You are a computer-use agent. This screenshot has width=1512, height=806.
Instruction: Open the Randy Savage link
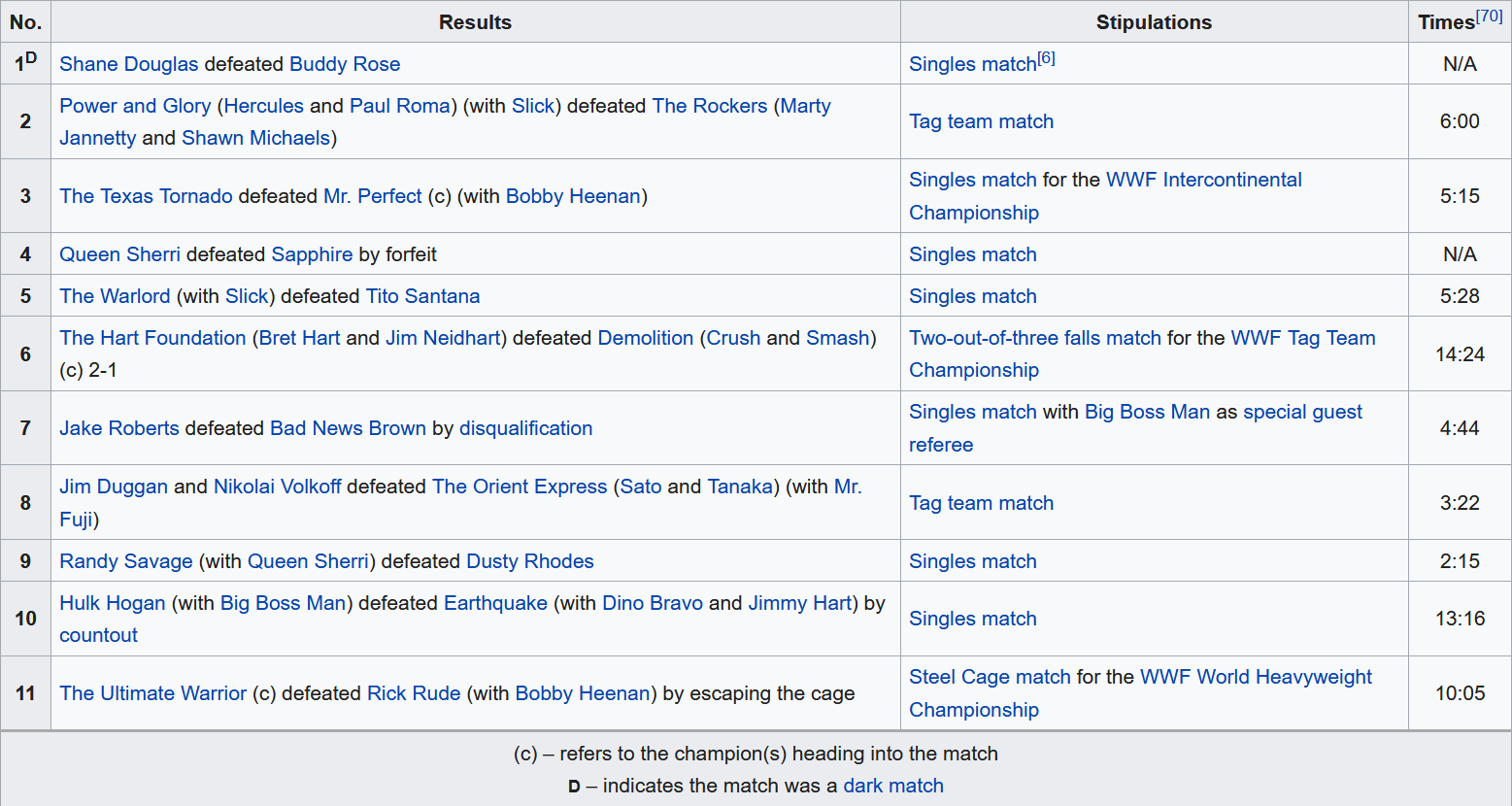[126, 561]
